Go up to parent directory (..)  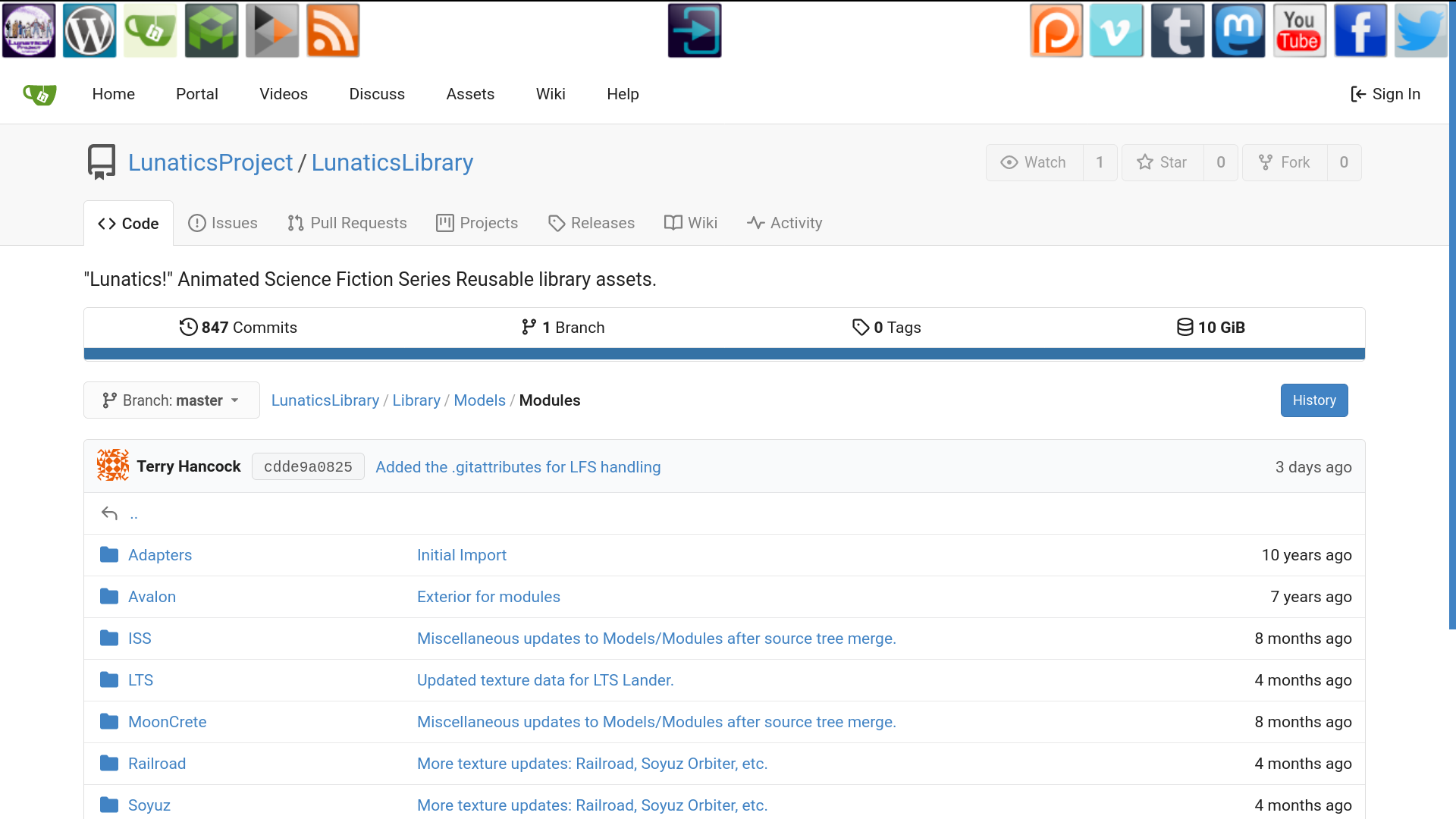point(133,514)
